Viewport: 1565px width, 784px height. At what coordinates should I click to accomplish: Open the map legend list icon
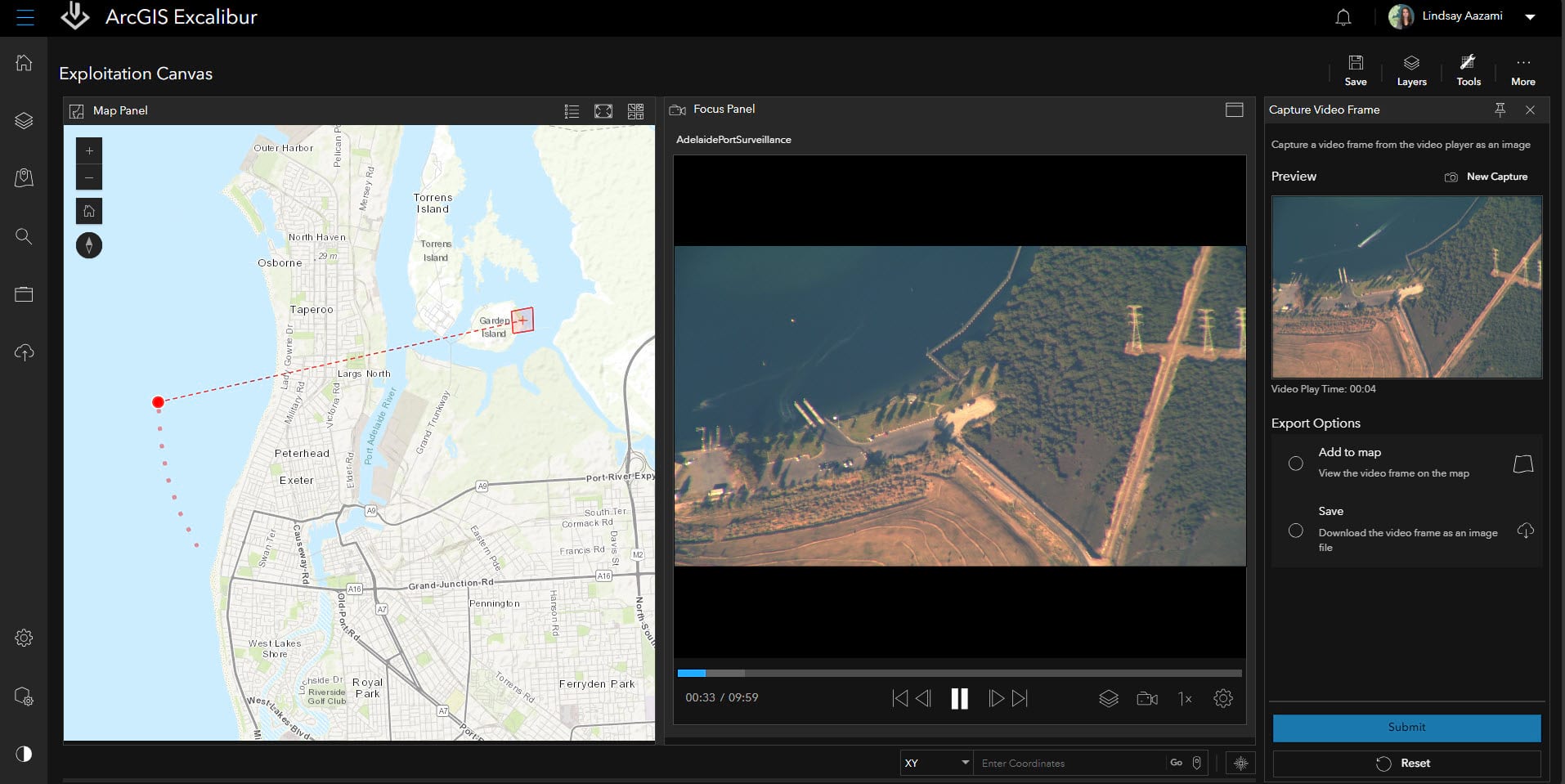572,111
